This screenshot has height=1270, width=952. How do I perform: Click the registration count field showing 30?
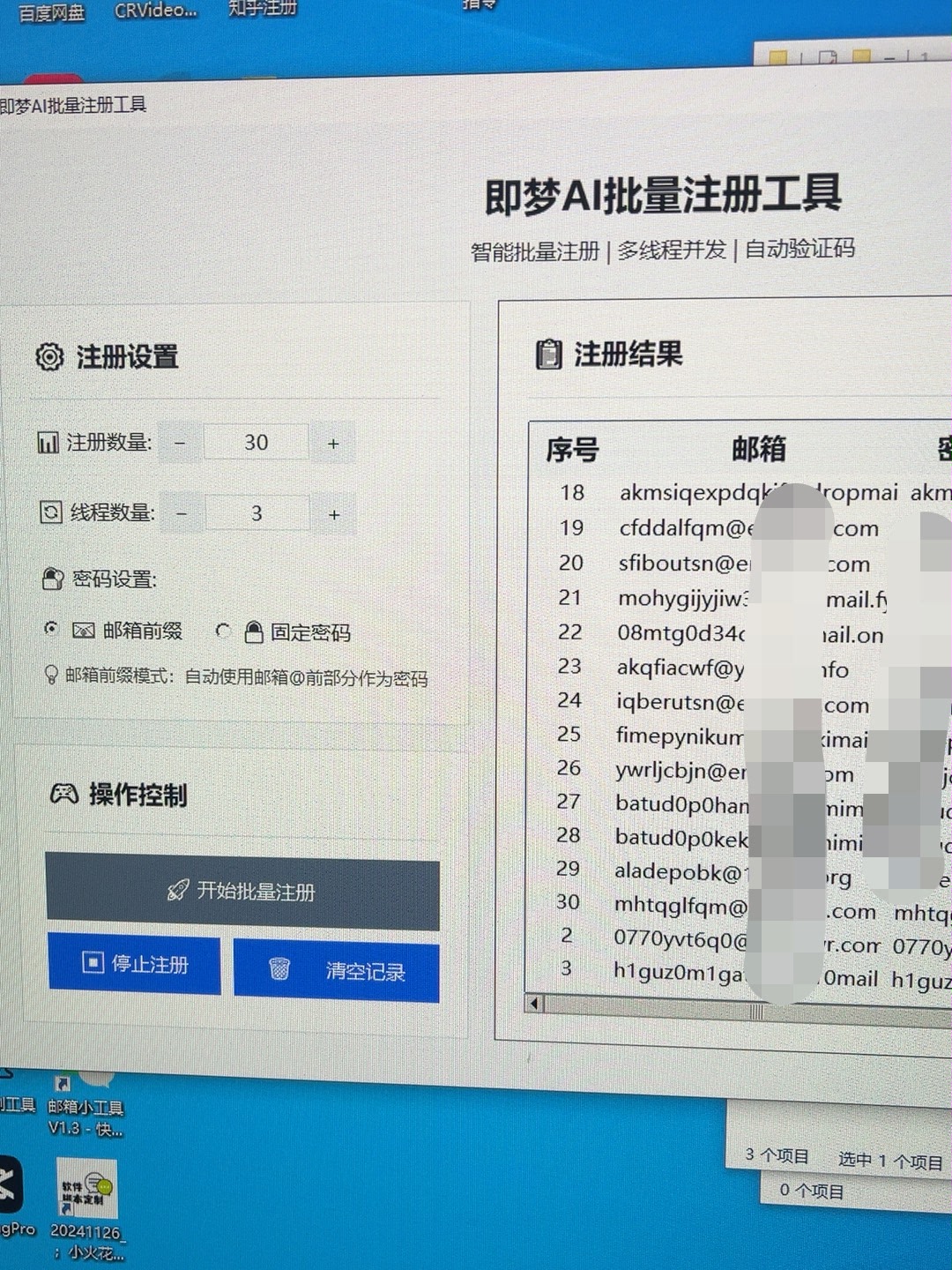pos(257,443)
